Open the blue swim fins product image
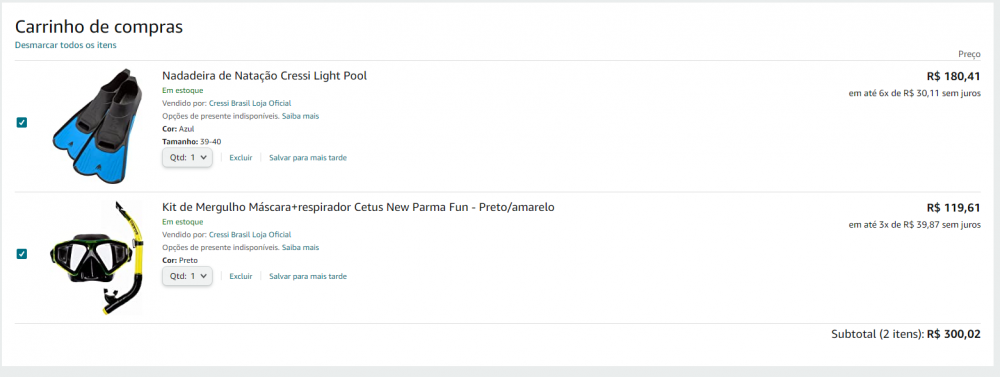 click(94, 125)
